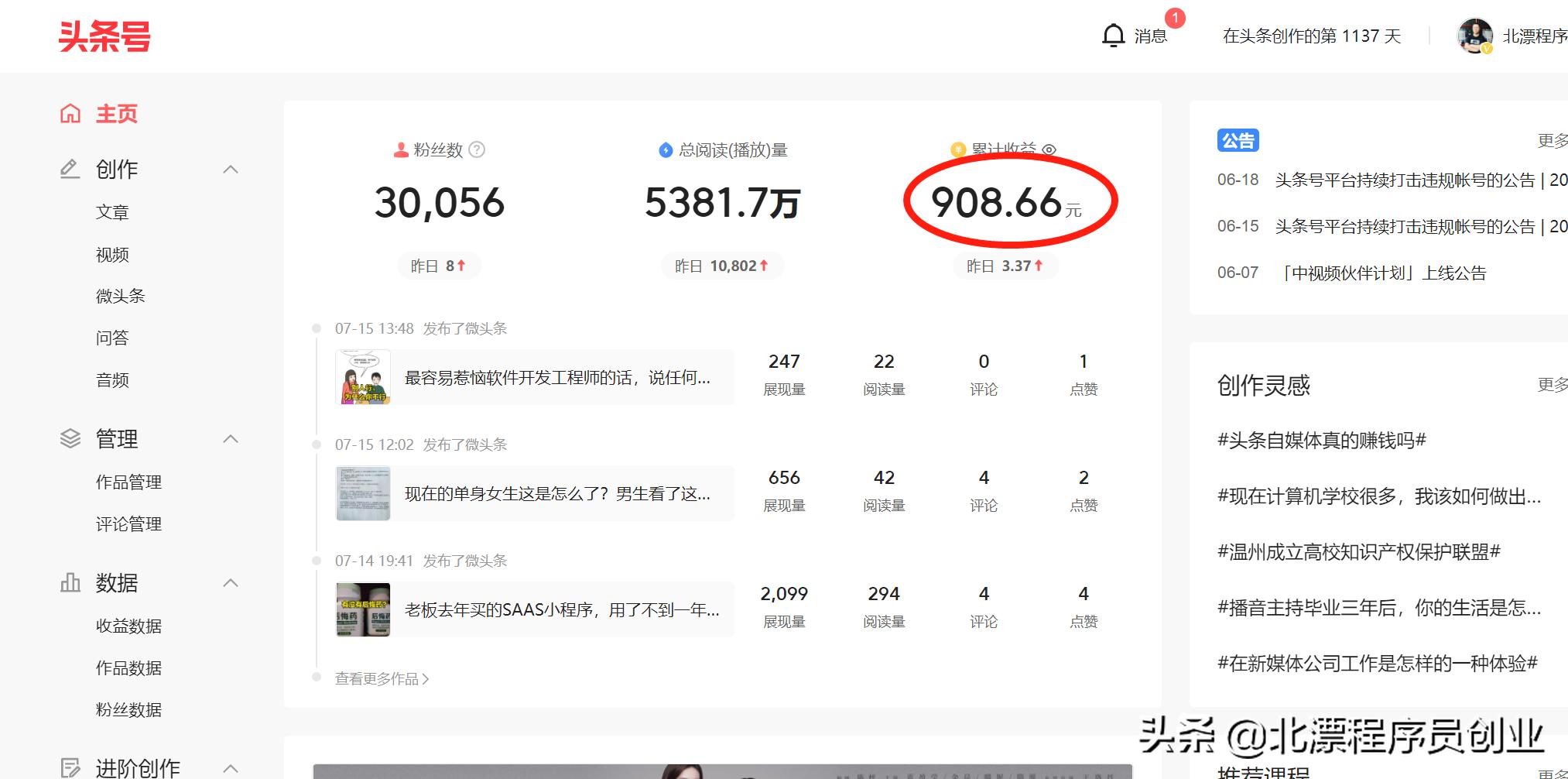Click the yellow 累计收益 coin icon
The height and width of the screenshot is (779, 1568).
pyautogui.click(x=958, y=149)
